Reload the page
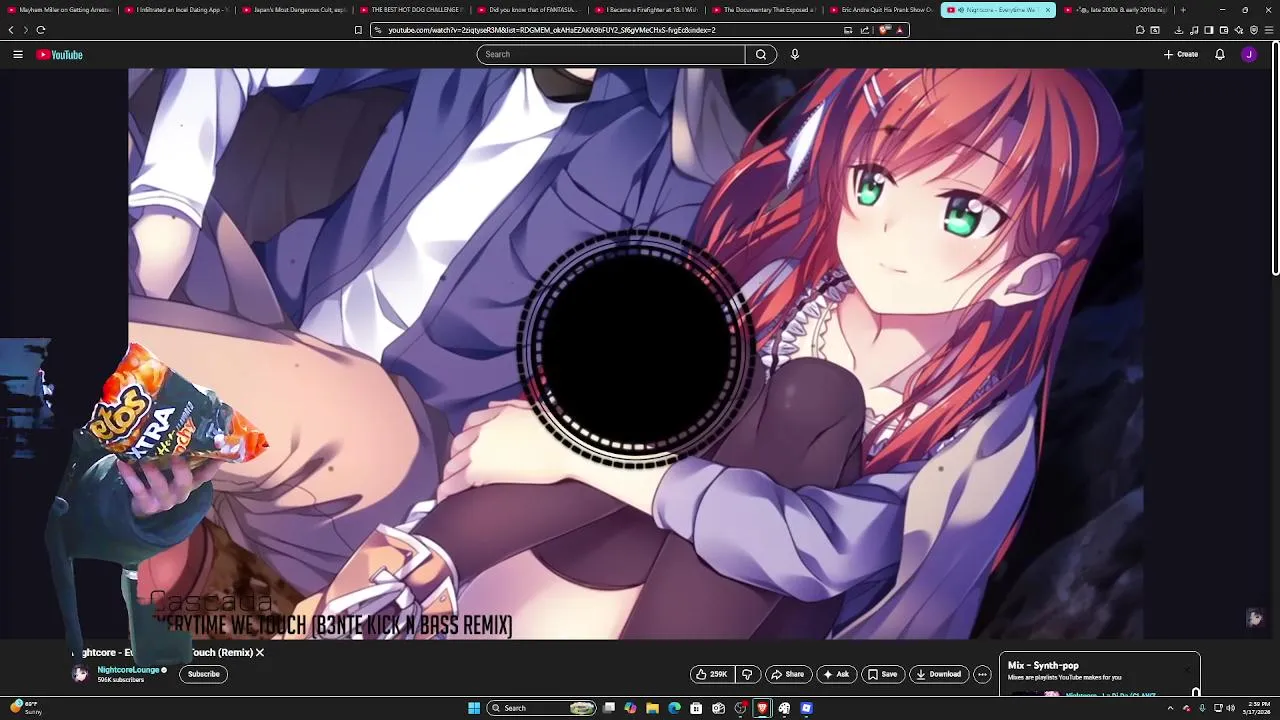 41,30
